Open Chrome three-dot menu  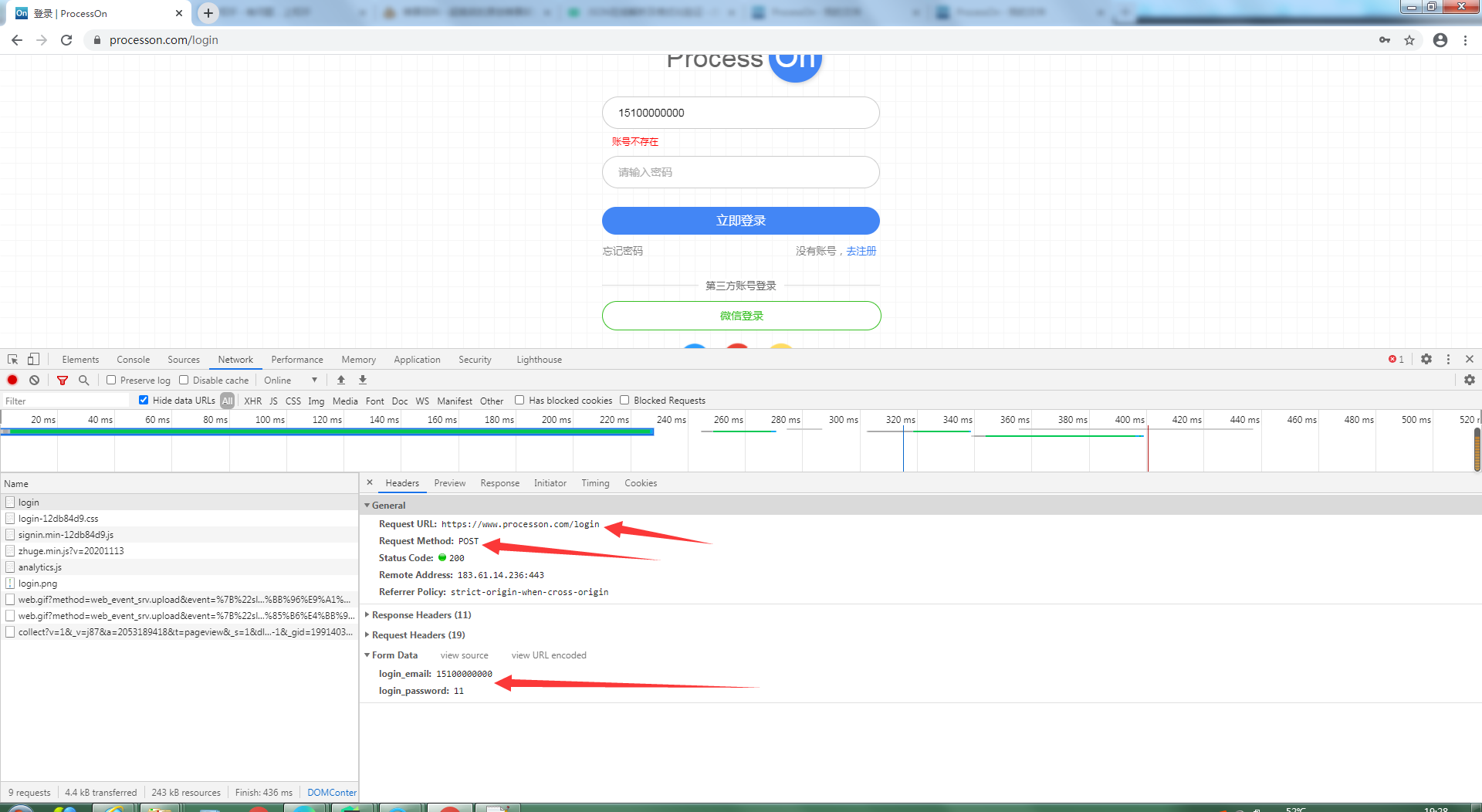pos(1465,40)
